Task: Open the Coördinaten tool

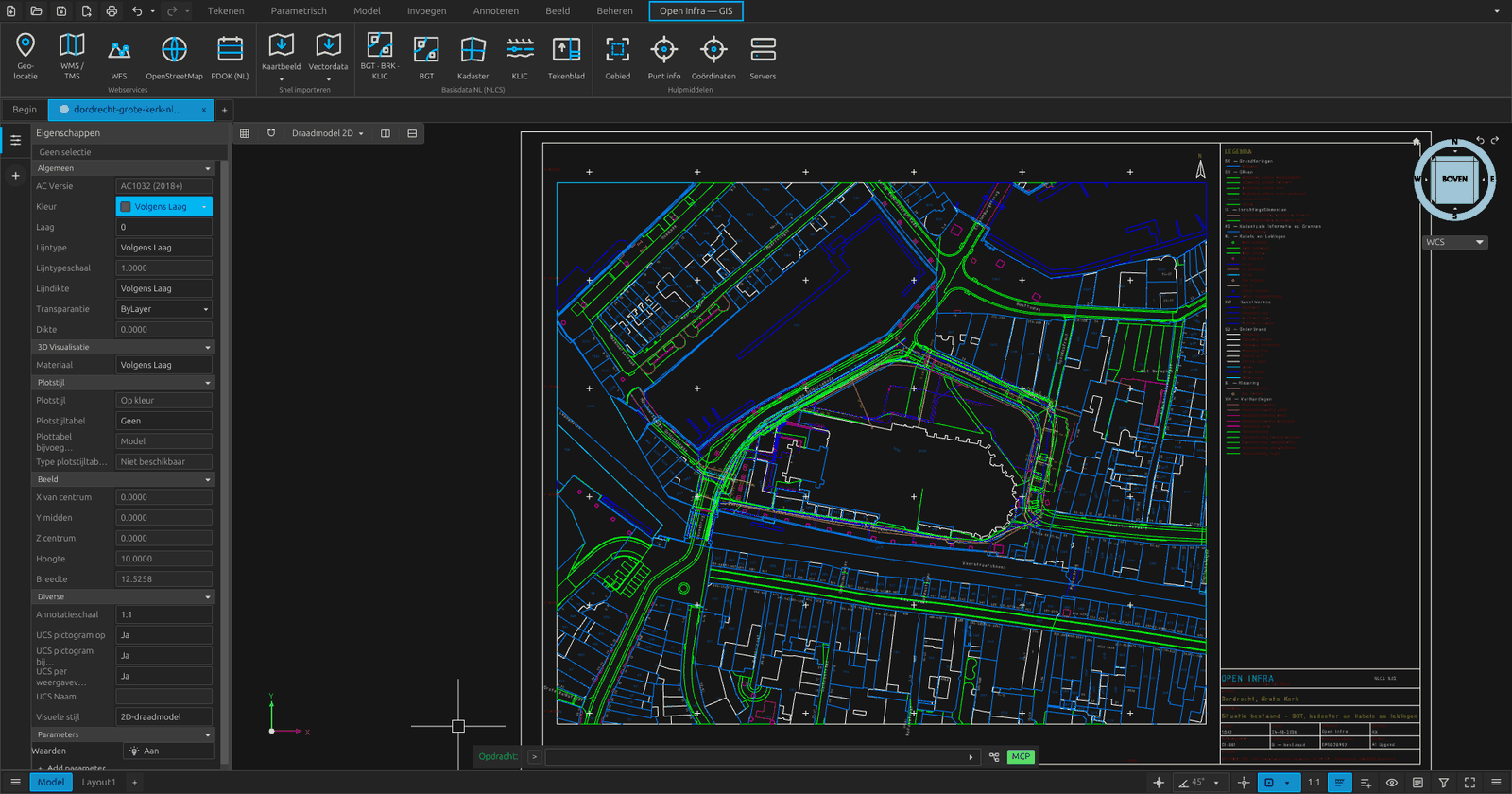Action: pyautogui.click(x=713, y=56)
